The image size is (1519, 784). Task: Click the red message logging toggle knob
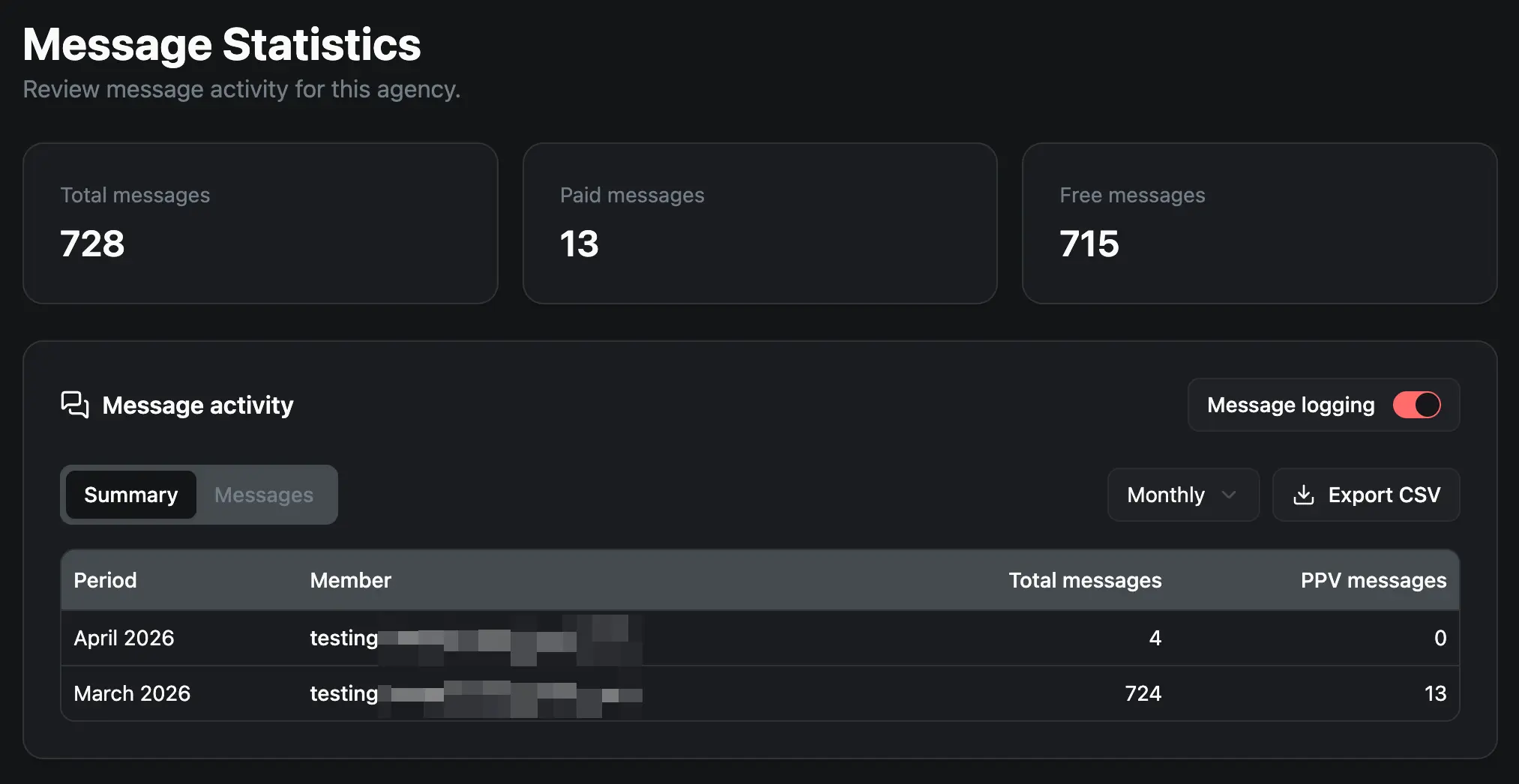(x=1423, y=405)
